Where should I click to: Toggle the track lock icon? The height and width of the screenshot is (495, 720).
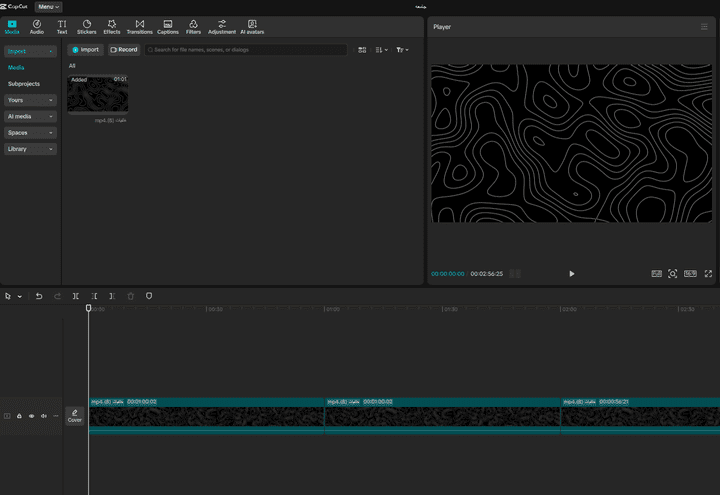19,416
